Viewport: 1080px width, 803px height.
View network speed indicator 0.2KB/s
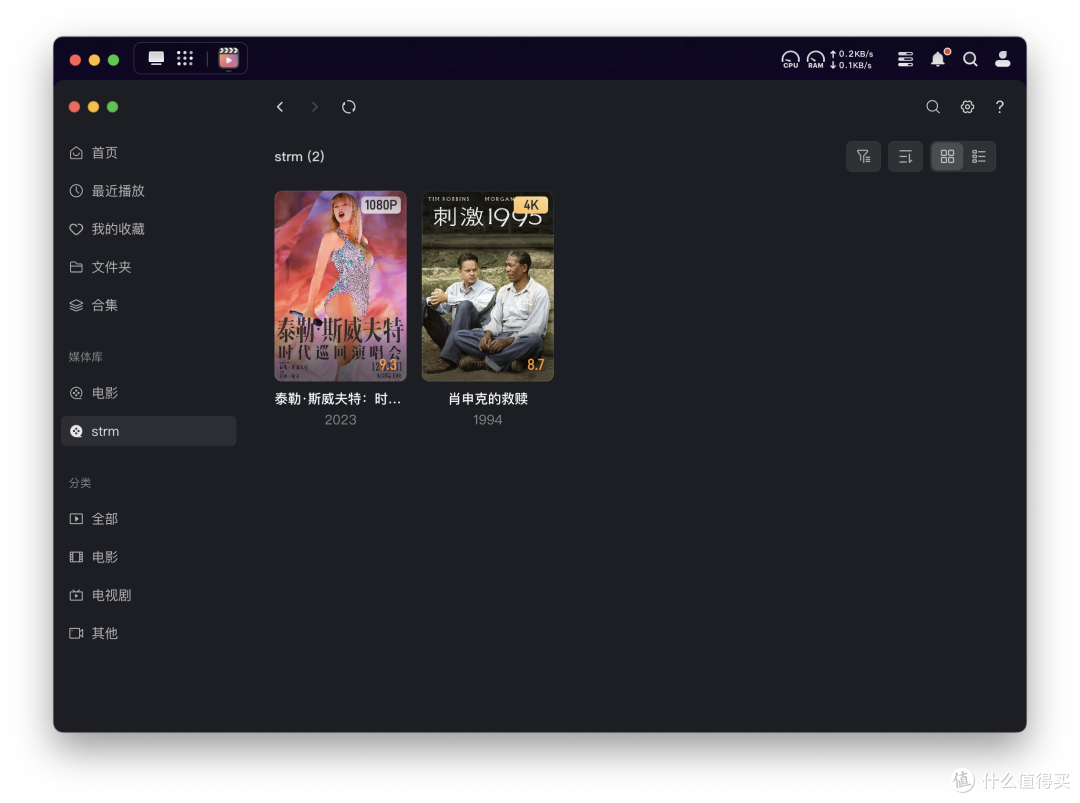[x=851, y=54]
